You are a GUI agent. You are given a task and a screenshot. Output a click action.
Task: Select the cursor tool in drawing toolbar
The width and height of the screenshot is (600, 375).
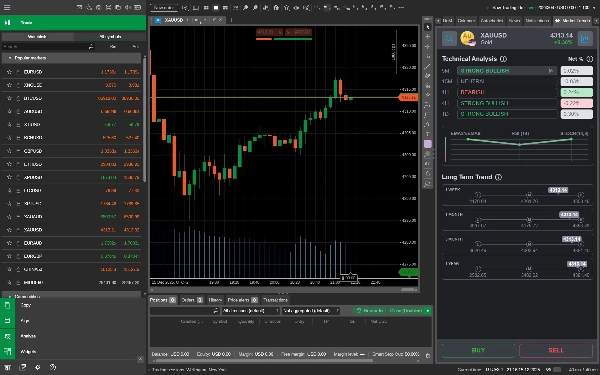[x=427, y=27]
